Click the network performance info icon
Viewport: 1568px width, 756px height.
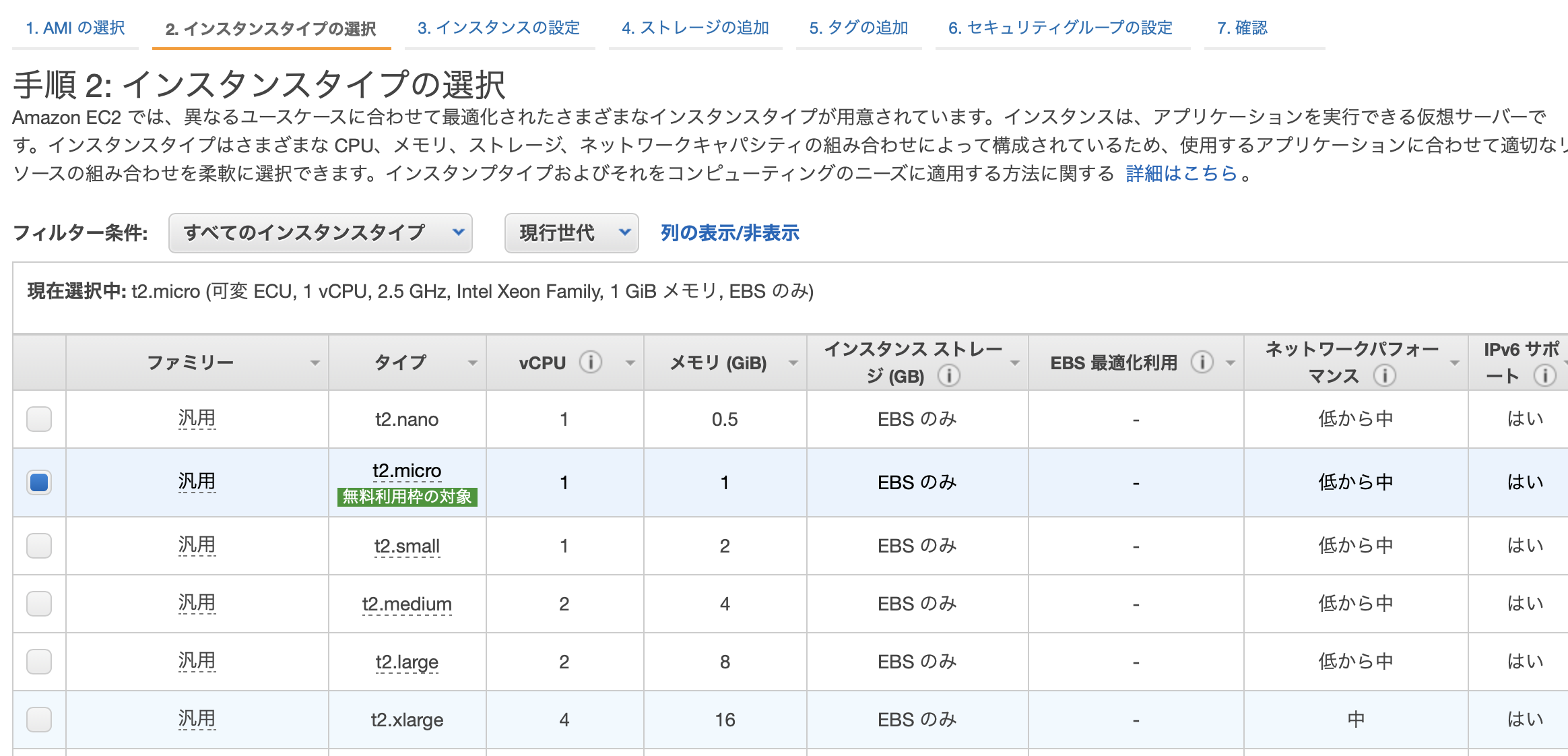[1385, 375]
